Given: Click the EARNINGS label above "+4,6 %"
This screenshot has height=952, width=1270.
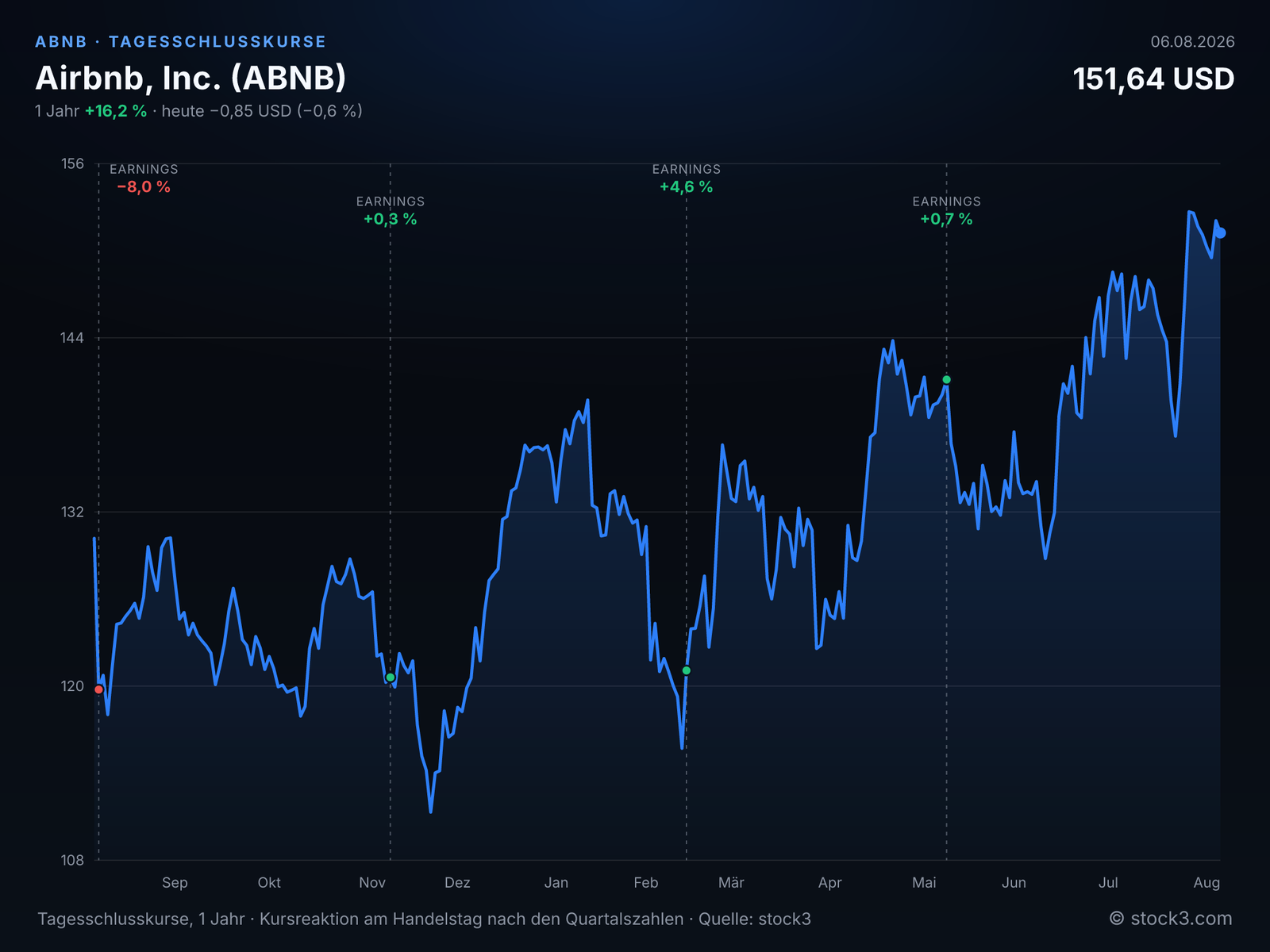Looking at the screenshot, I should (x=687, y=169).
